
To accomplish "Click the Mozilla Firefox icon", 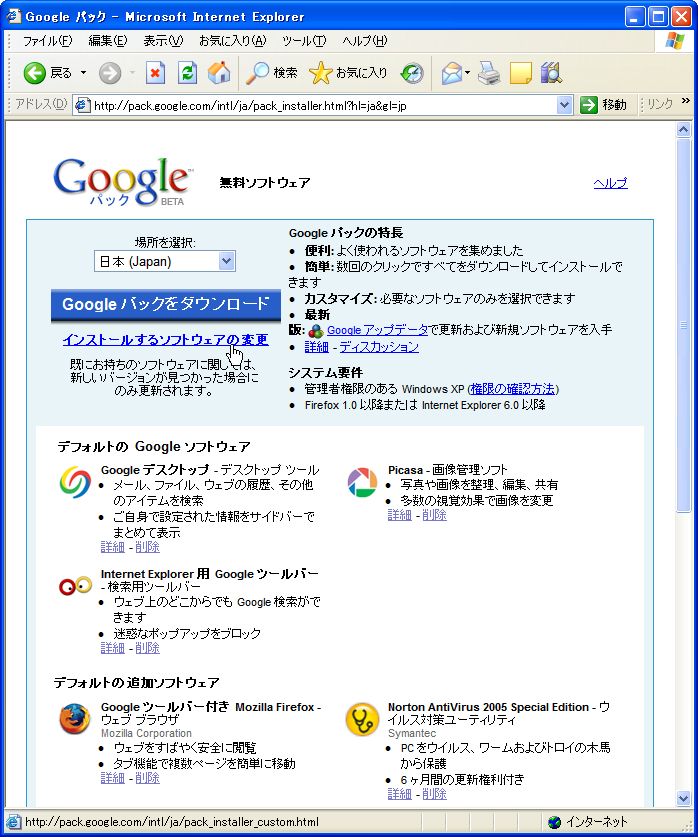I will pos(75,718).
